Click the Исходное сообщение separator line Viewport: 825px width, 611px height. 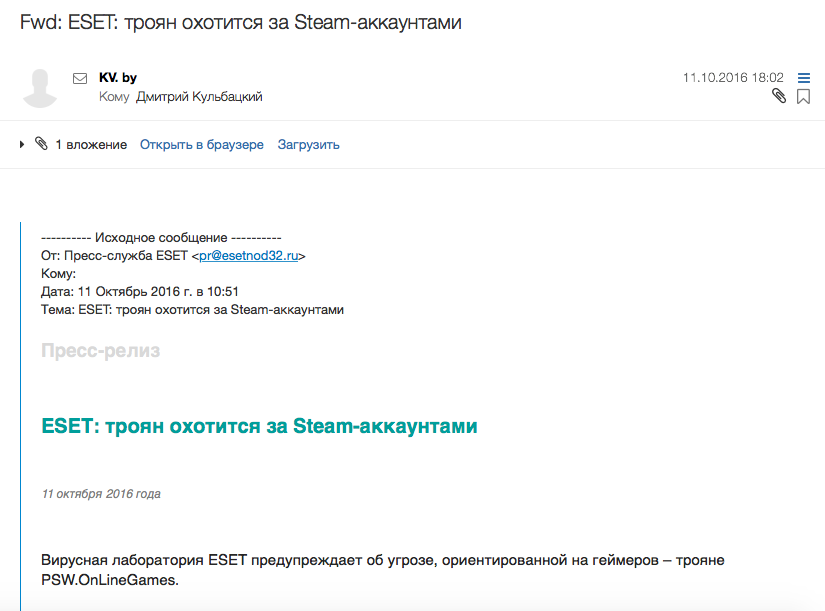161,238
